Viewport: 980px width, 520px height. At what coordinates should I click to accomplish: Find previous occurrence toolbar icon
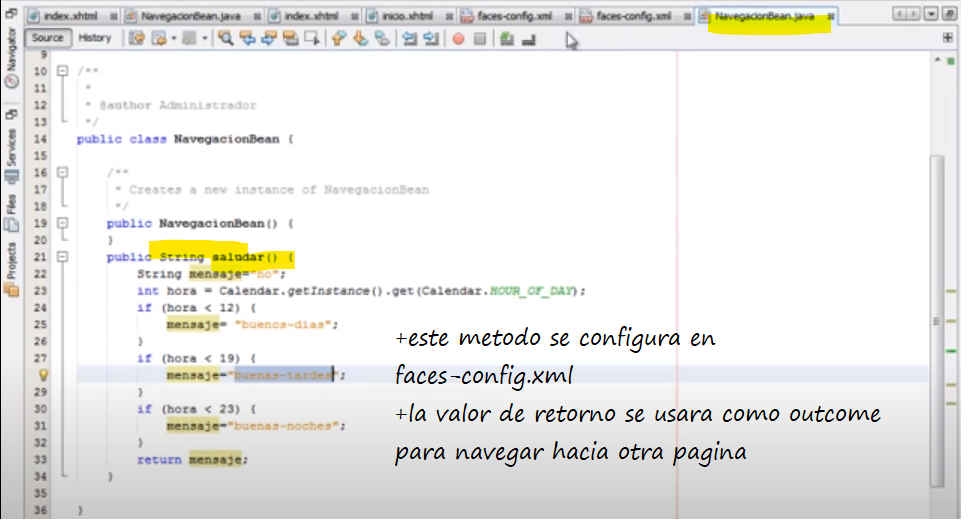point(248,39)
